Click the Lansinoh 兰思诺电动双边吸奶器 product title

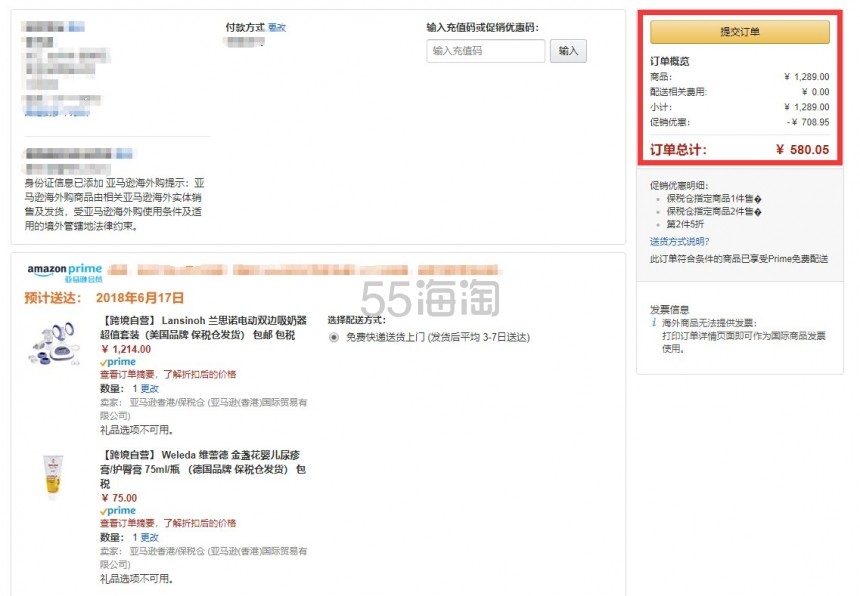pos(203,327)
